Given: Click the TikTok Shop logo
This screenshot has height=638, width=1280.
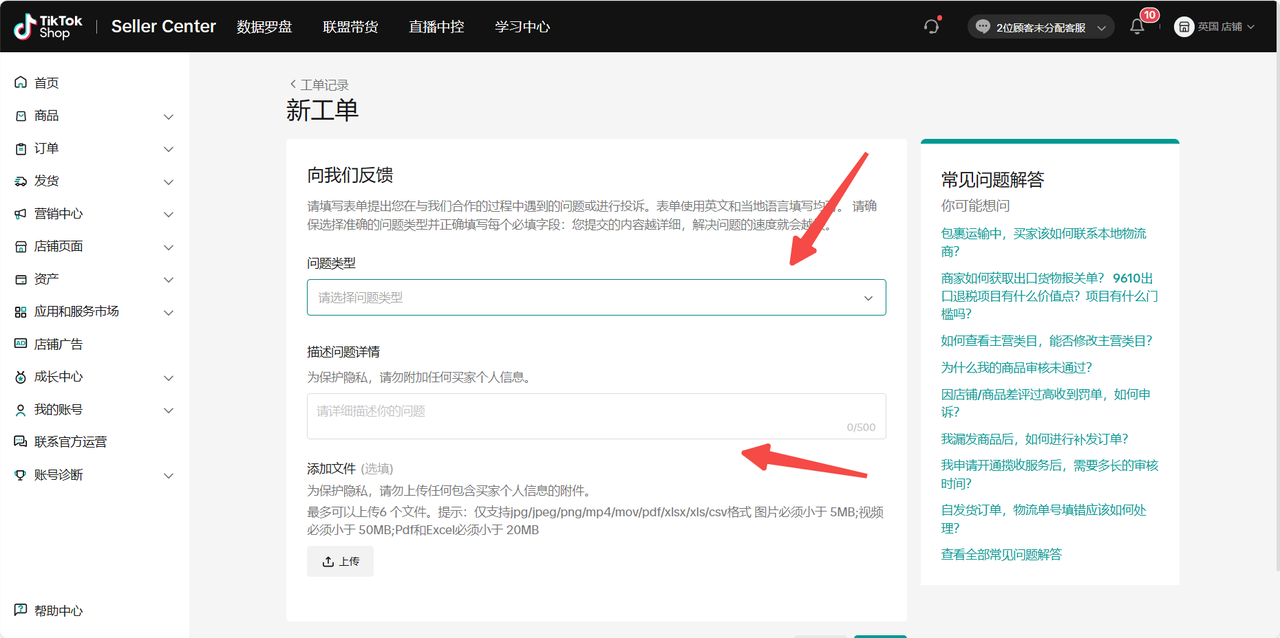Looking at the screenshot, I should click(x=48, y=27).
